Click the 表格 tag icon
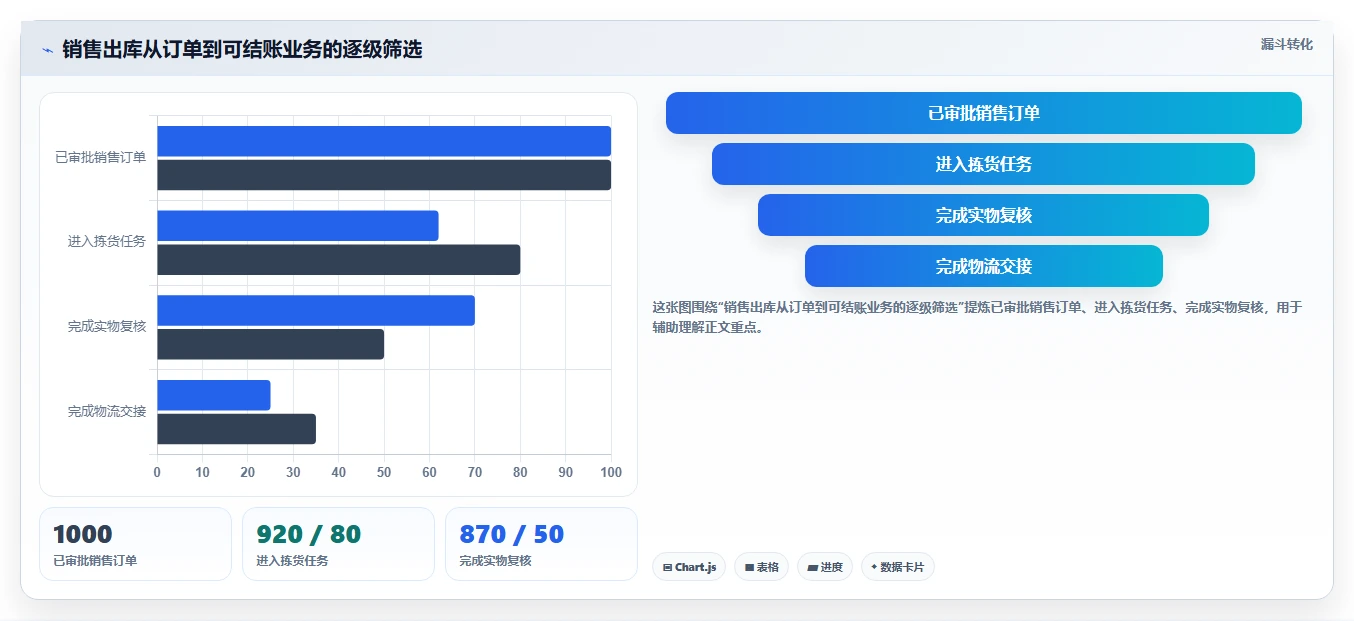The height and width of the screenshot is (621, 1354). coord(749,567)
